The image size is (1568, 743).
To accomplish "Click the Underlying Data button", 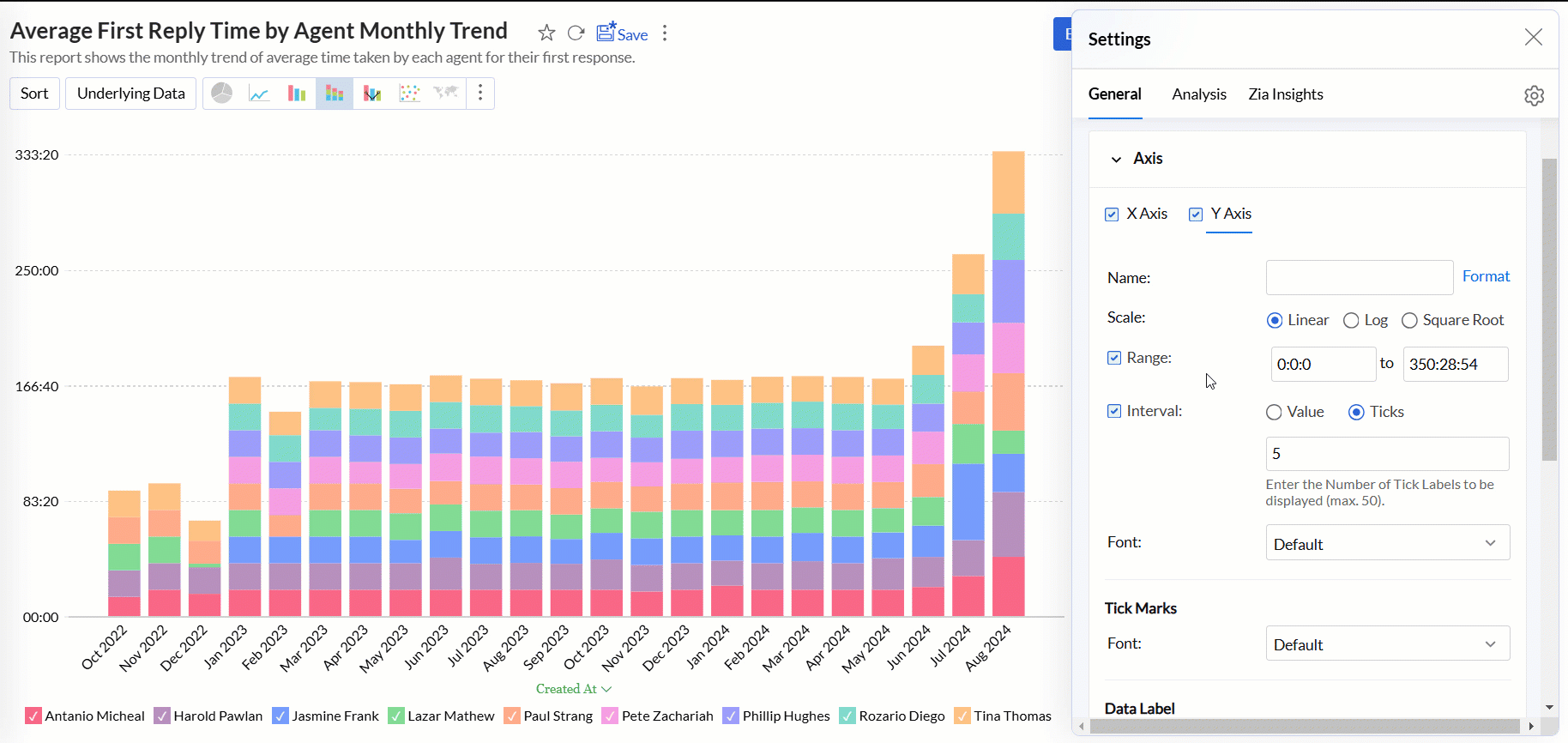I will [130, 94].
